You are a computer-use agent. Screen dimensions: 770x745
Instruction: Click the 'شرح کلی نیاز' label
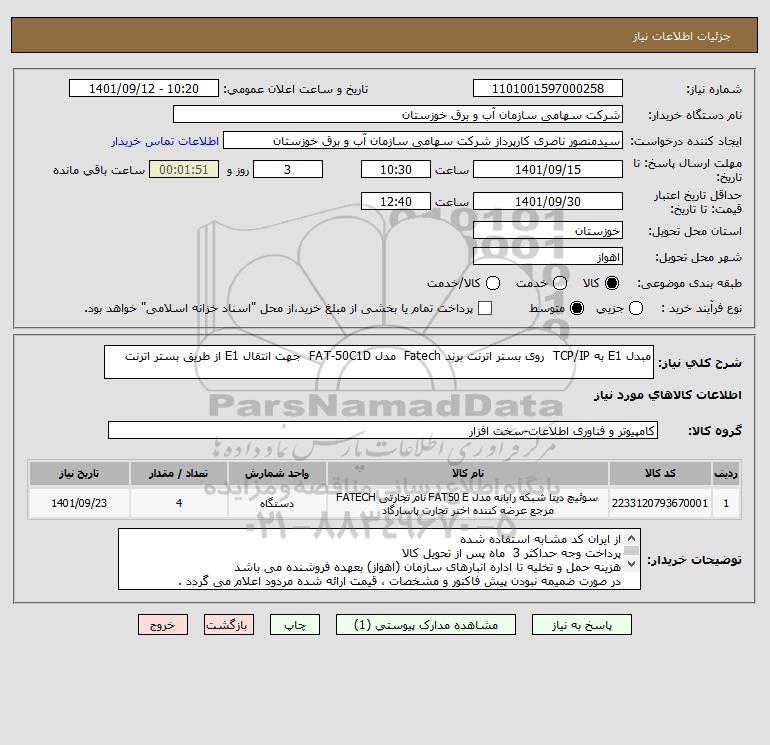pos(700,363)
